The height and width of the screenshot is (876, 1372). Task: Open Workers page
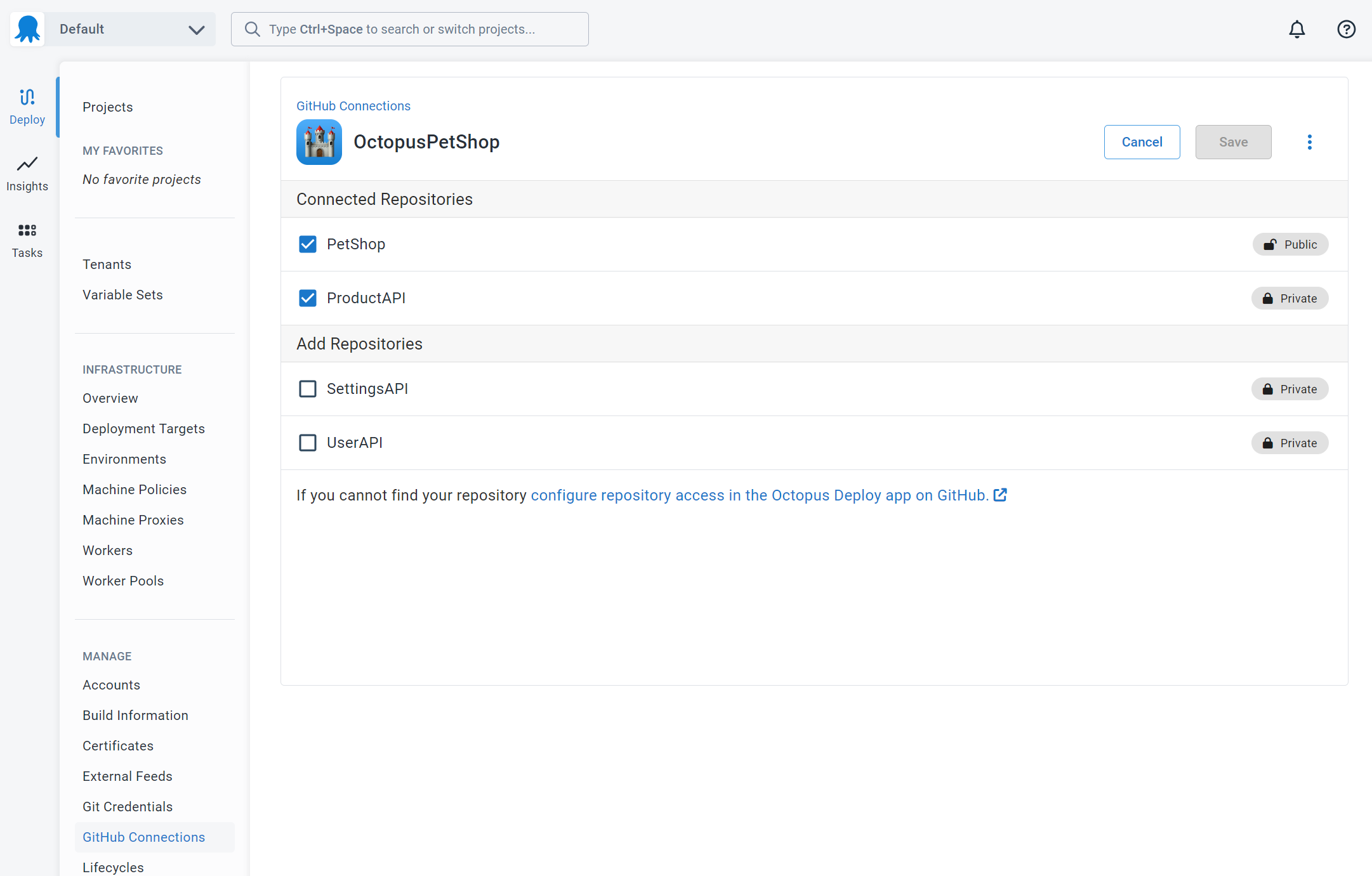click(108, 551)
